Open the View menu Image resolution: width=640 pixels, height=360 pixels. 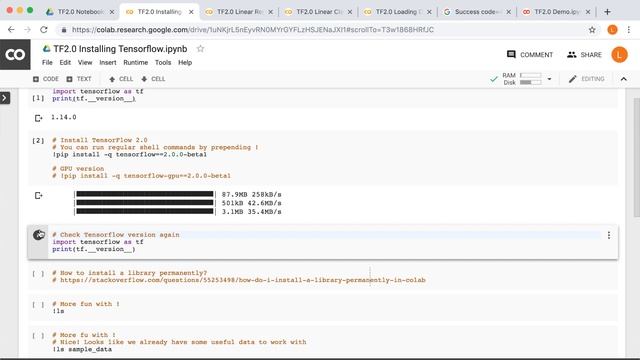85,62
